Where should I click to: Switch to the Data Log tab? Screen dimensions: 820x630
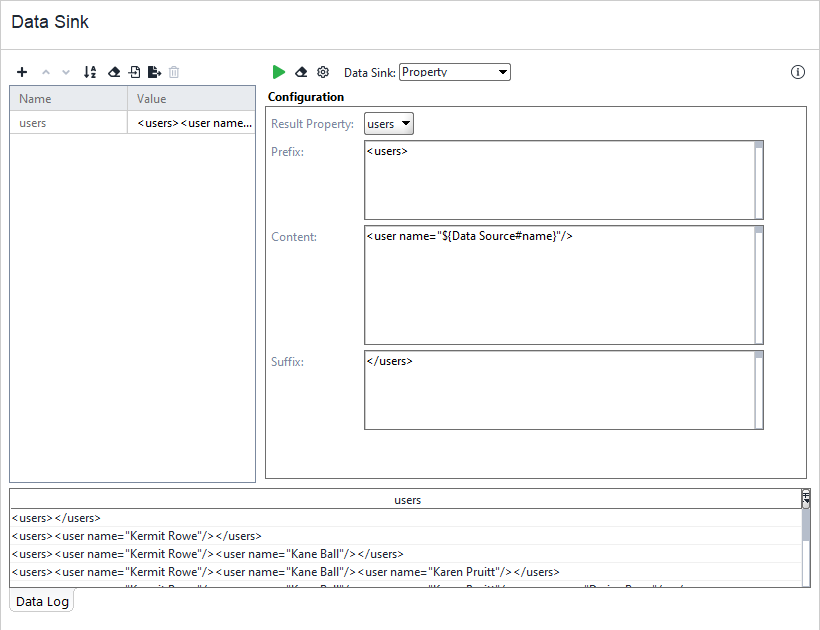click(42, 601)
